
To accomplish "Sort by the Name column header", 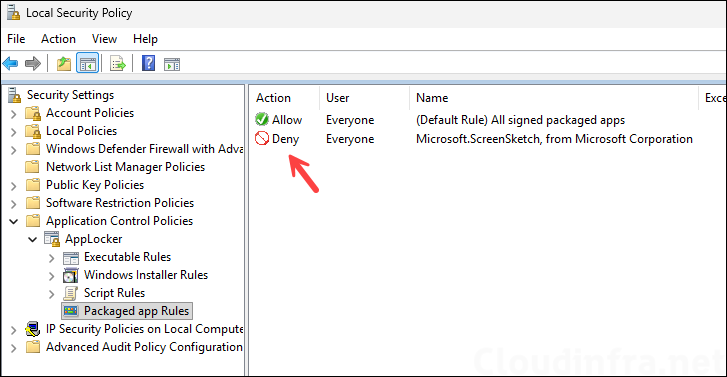I will coord(554,98).
